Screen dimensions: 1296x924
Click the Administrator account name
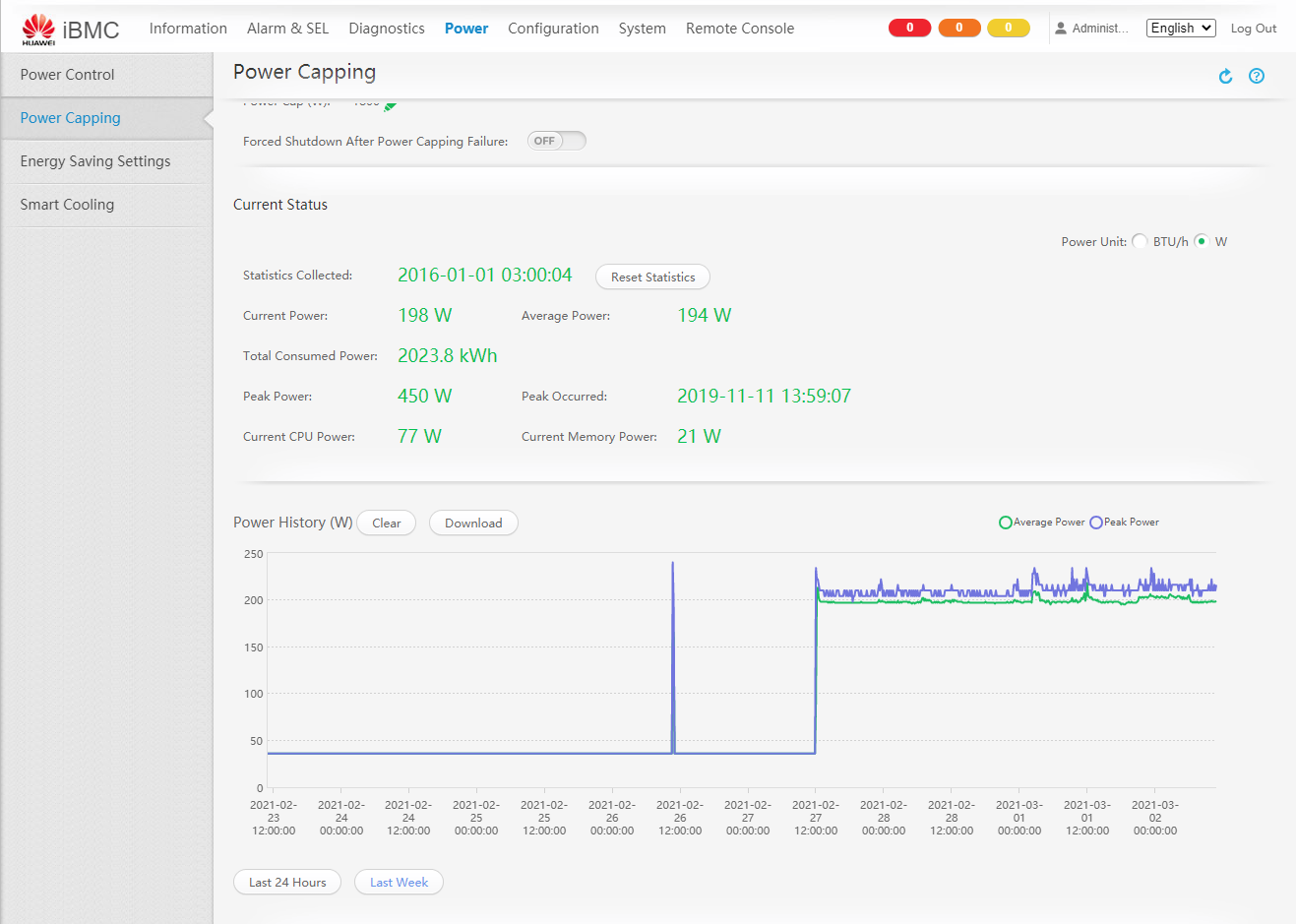click(1100, 29)
